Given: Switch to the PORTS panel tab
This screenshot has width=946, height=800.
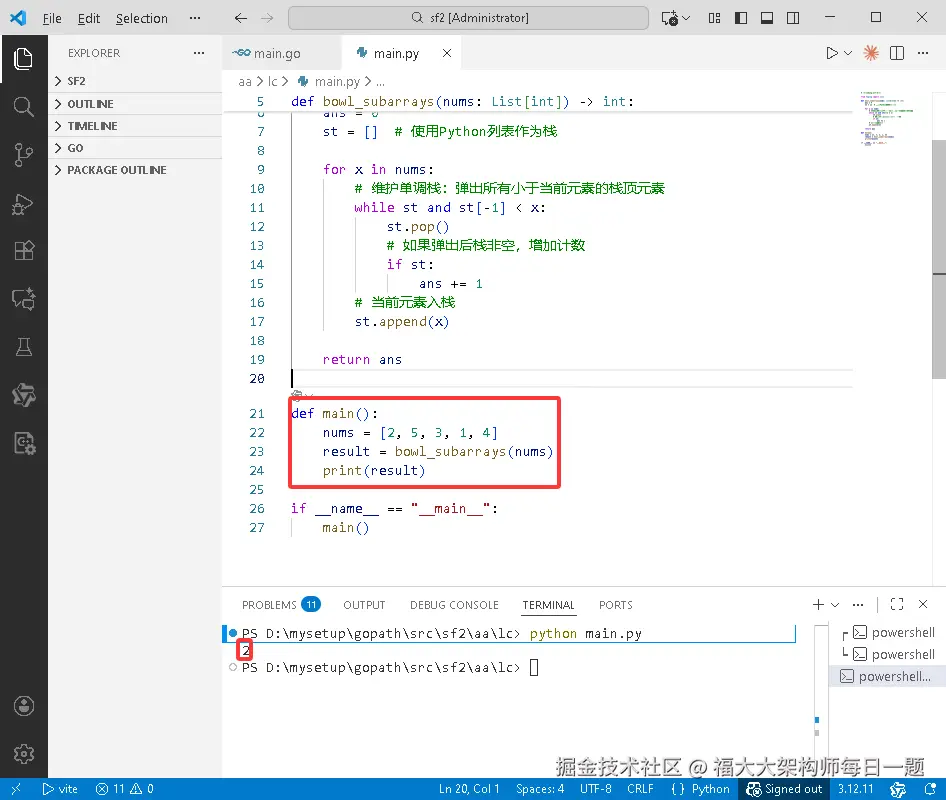Looking at the screenshot, I should point(615,605).
